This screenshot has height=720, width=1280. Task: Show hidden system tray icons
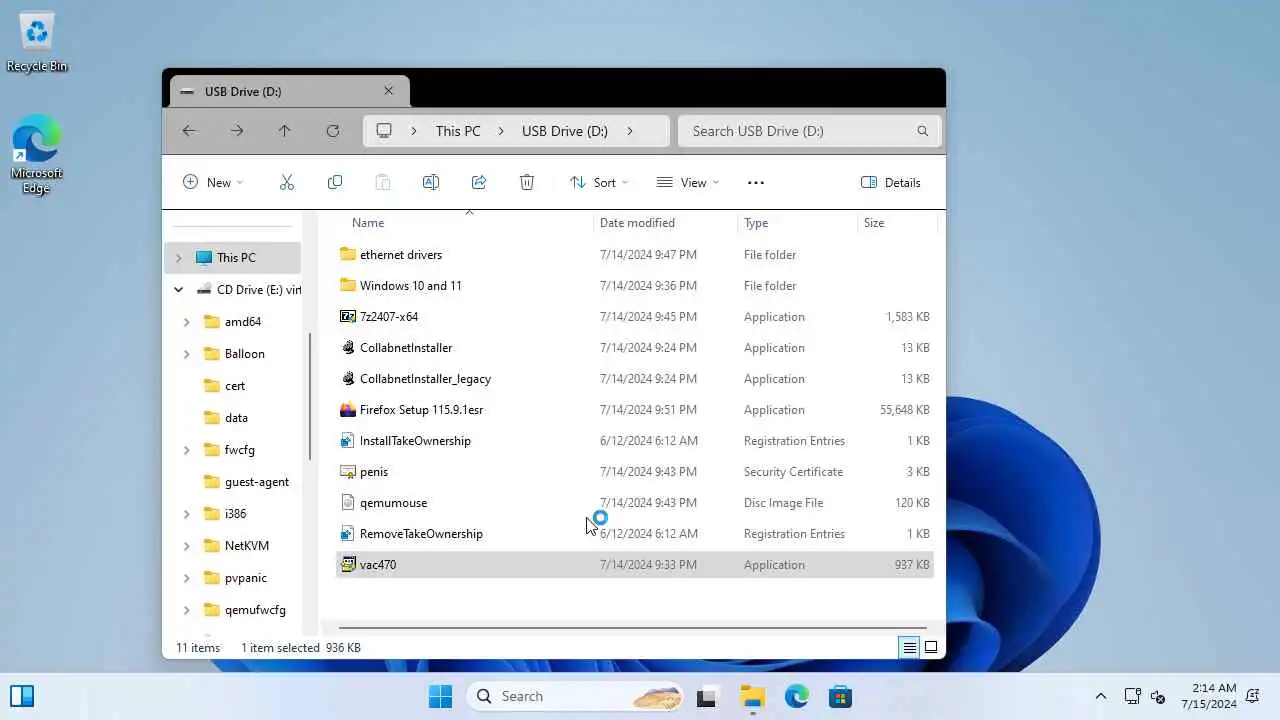coord(1101,697)
